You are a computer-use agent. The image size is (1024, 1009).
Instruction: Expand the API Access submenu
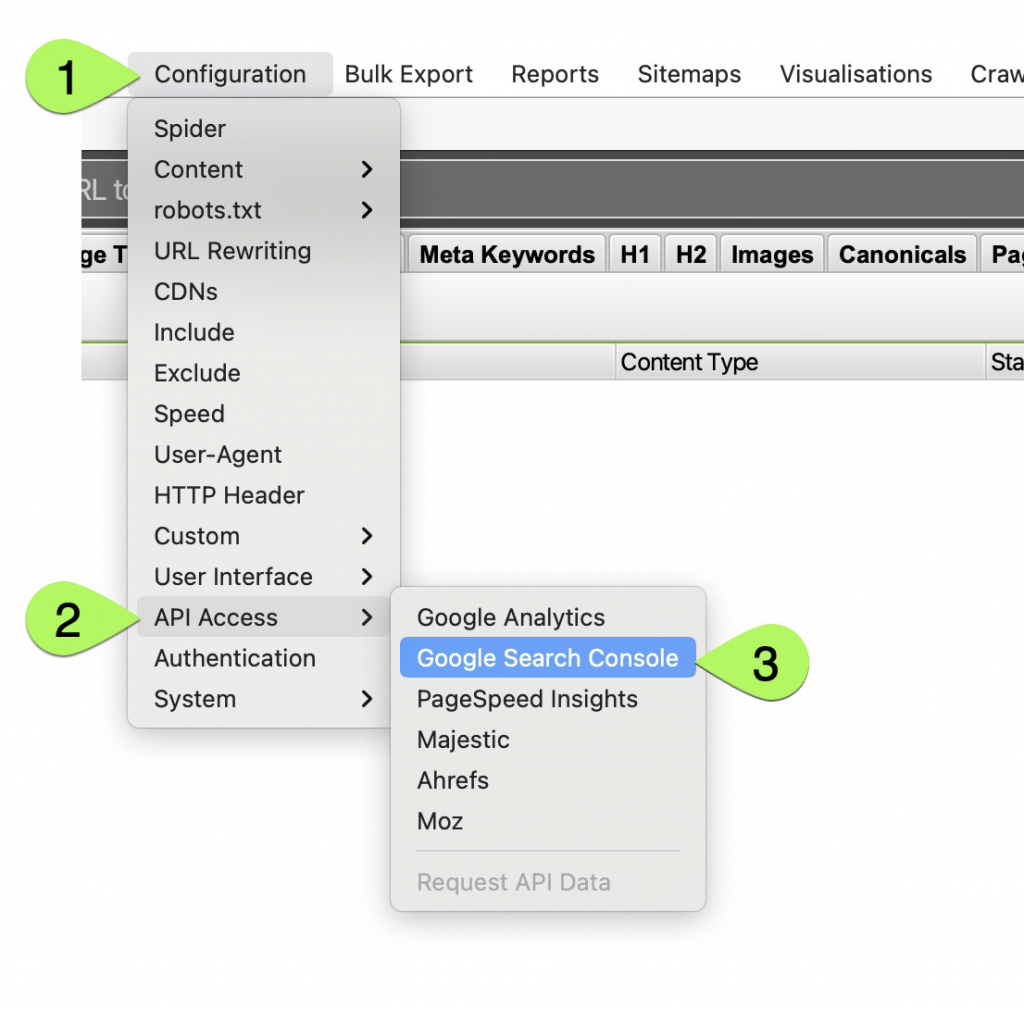coord(264,617)
